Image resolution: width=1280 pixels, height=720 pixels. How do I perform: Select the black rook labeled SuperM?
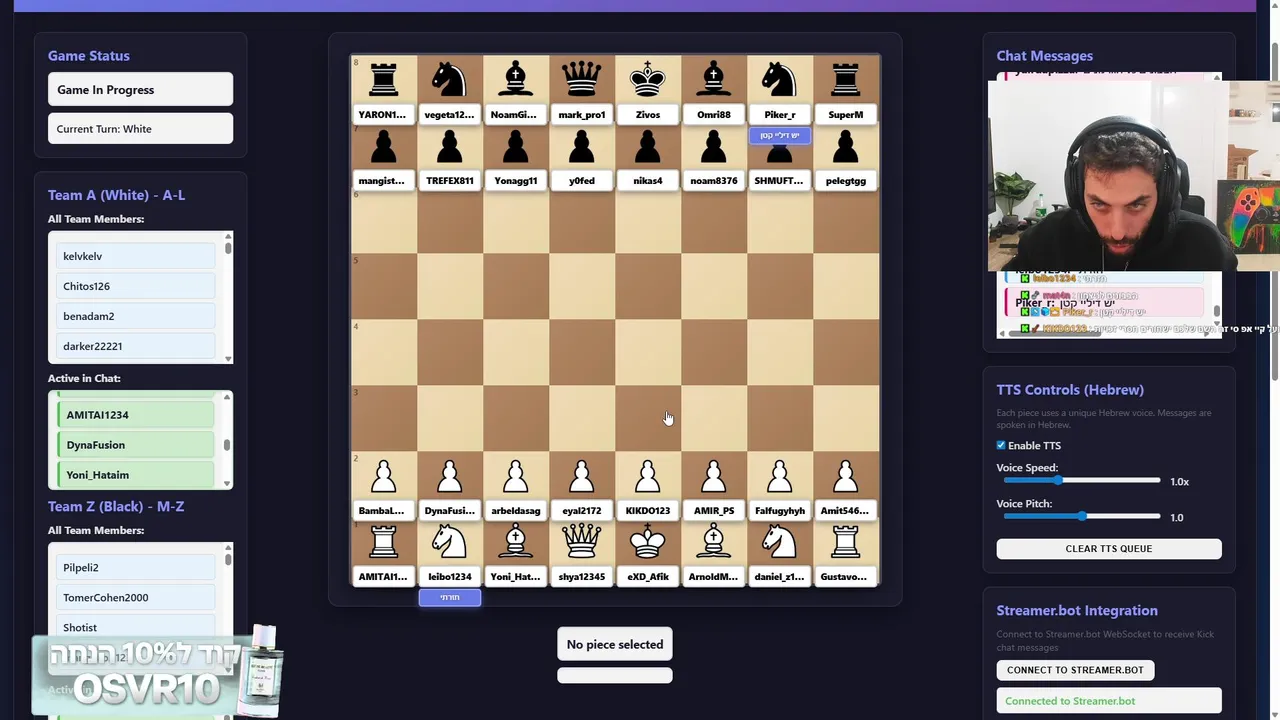point(846,79)
